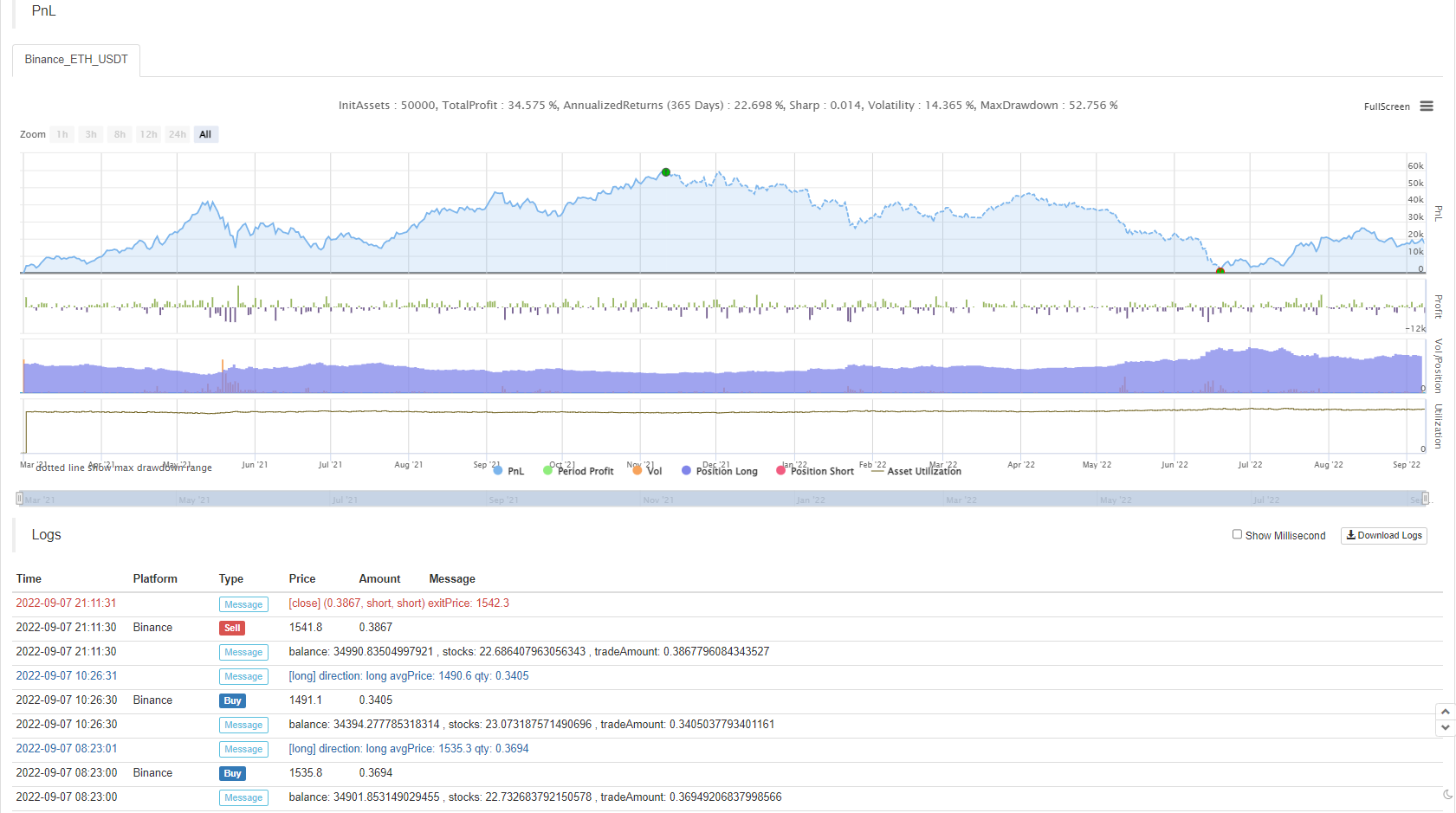
Task: Click the chart navigator range bar
Action: pyautogui.click(x=722, y=499)
